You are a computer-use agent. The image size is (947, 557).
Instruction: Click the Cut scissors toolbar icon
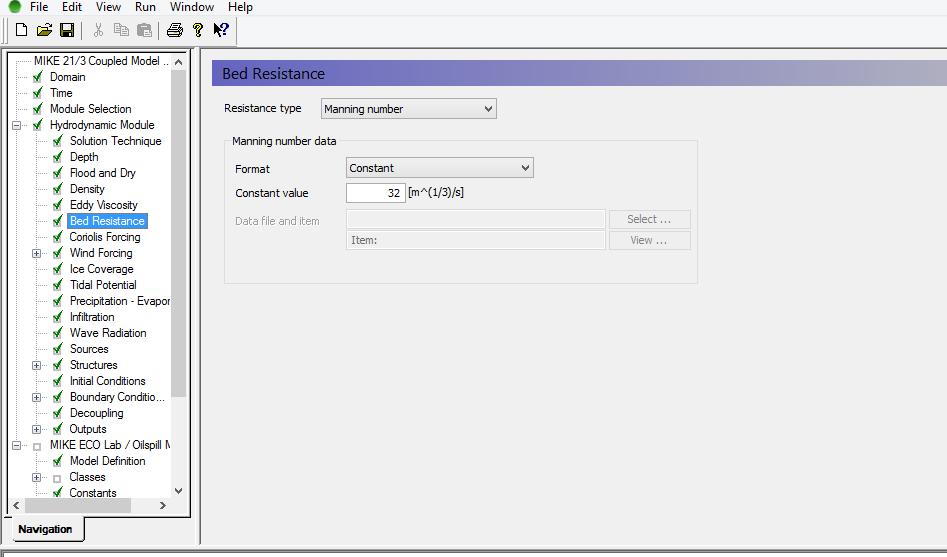pos(98,30)
